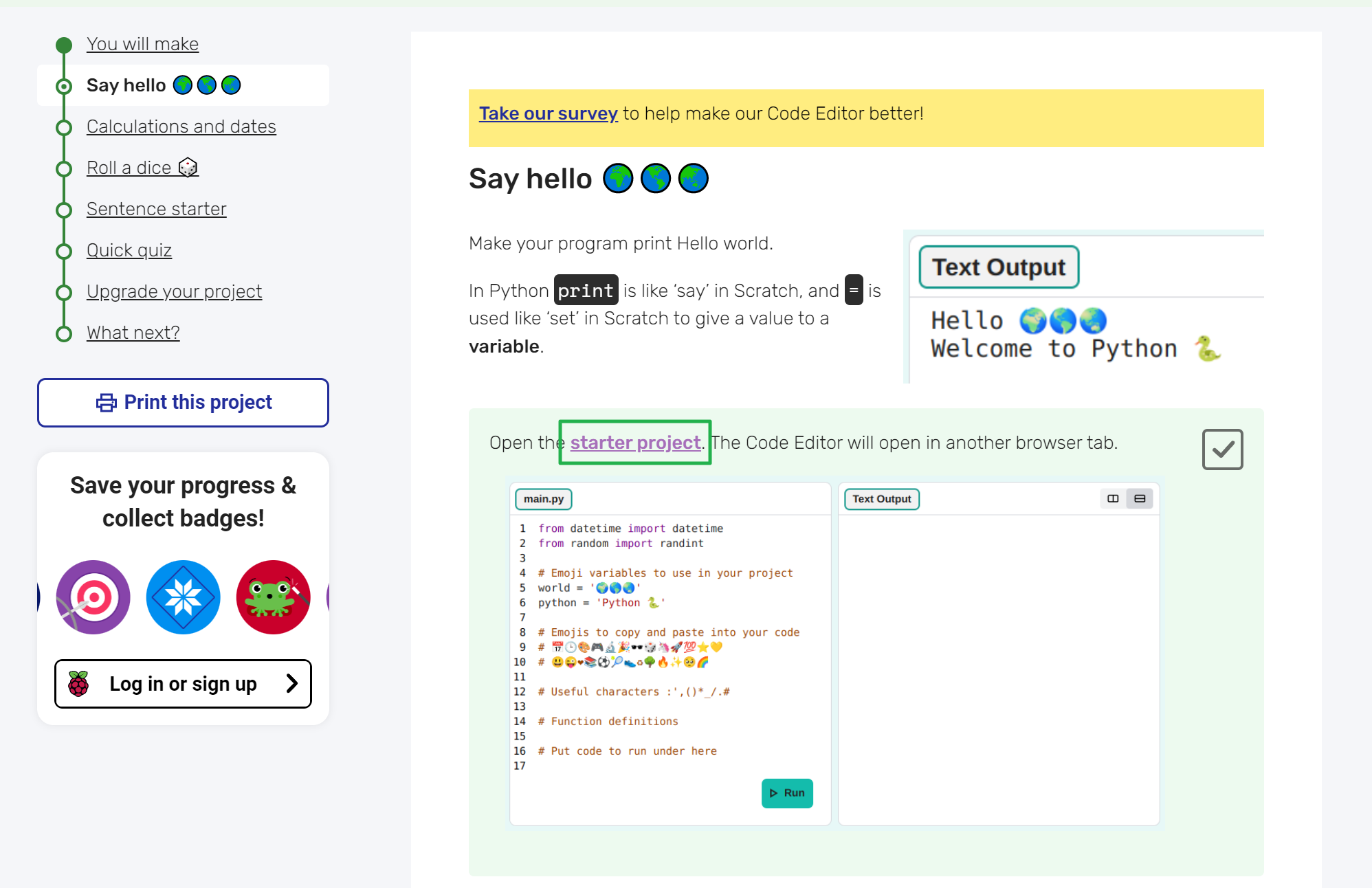Expand the 'Upgrade your project' step

[x=174, y=290]
